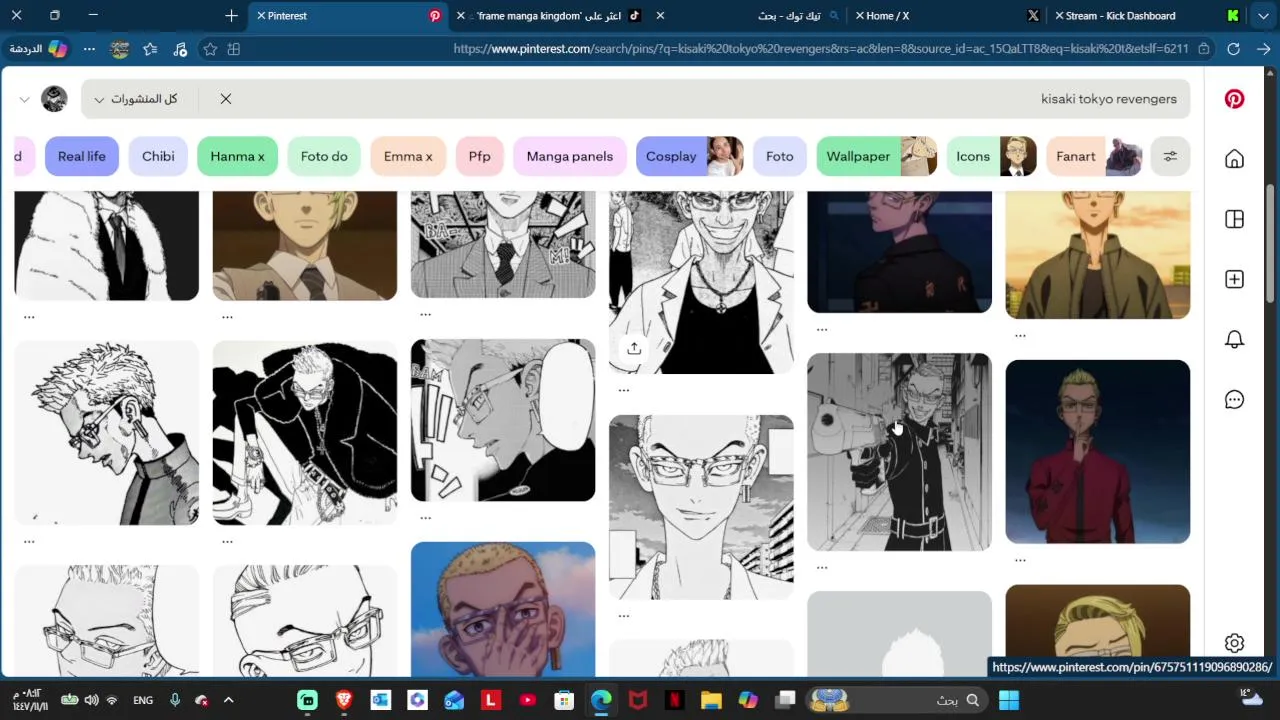Expand the account menu chevron beside avatar
Image resolution: width=1280 pixels, height=720 pixels.
coord(25,99)
